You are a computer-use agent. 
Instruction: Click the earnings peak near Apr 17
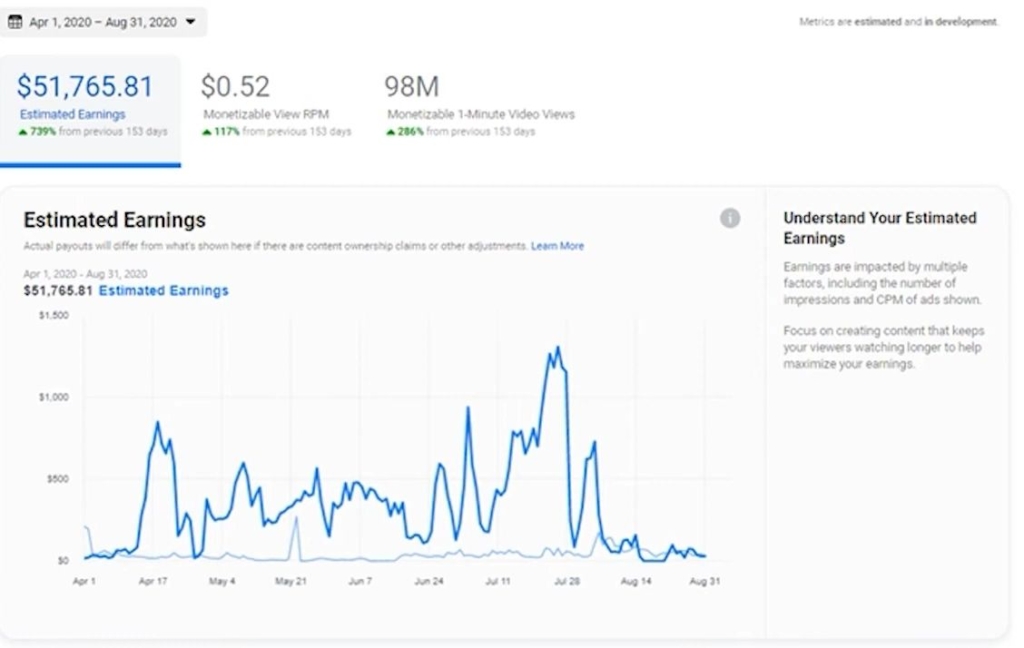point(157,423)
